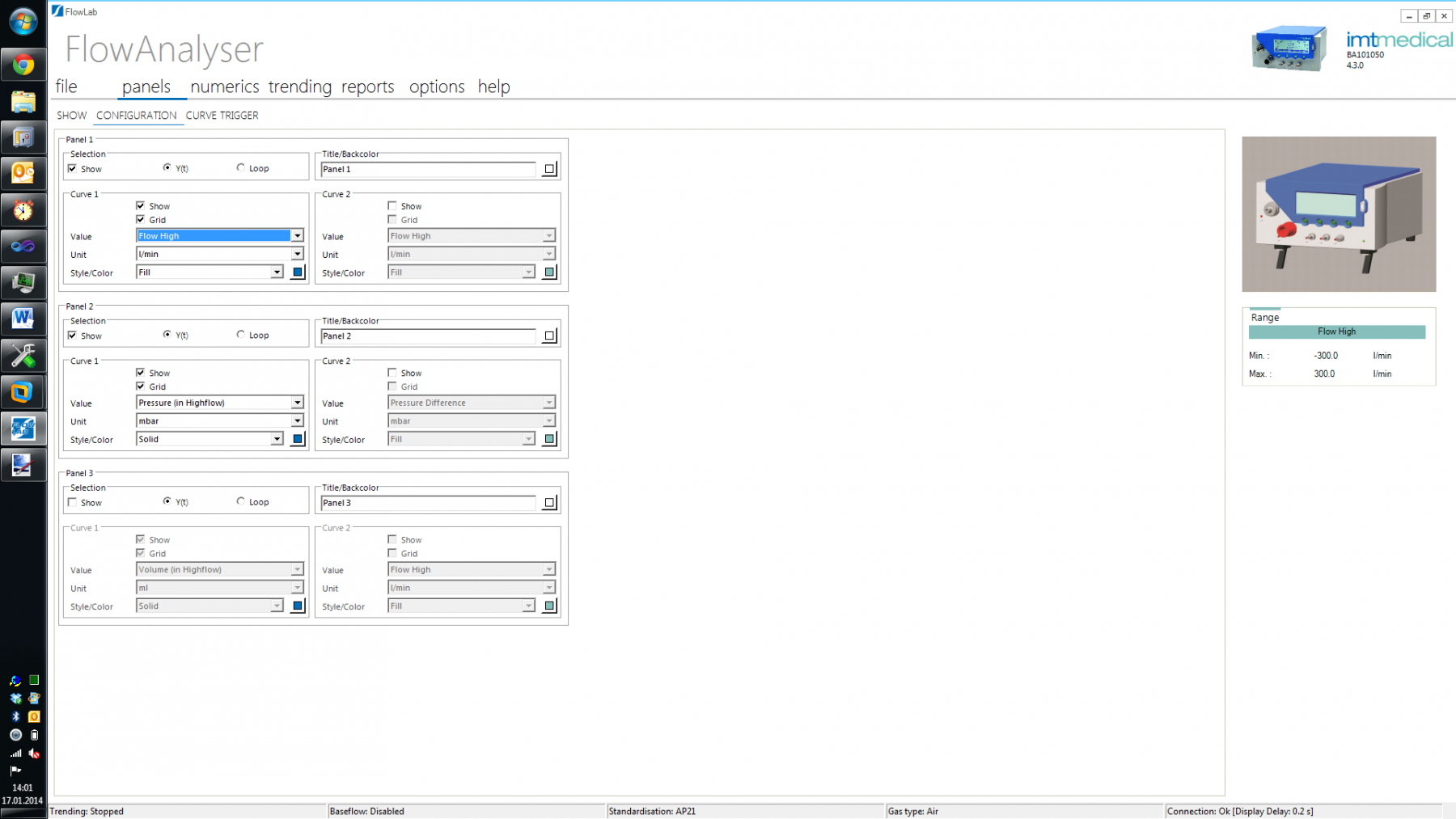Uncheck Grid for Panel 1 Curve 1
The height and width of the screenshot is (819, 1456).
(142, 219)
